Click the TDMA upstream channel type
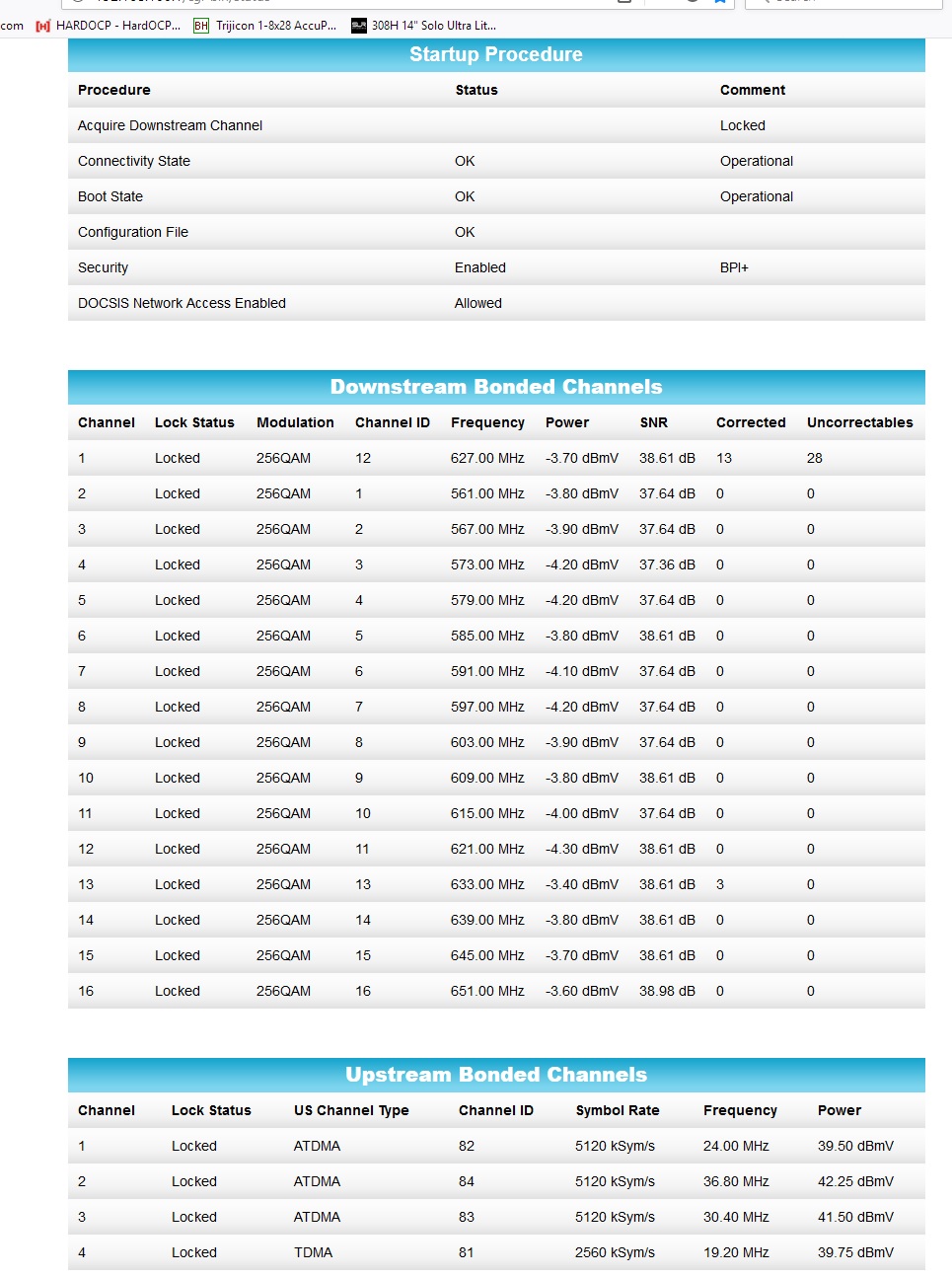This screenshot has width=952, height=1277. coord(313,1252)
